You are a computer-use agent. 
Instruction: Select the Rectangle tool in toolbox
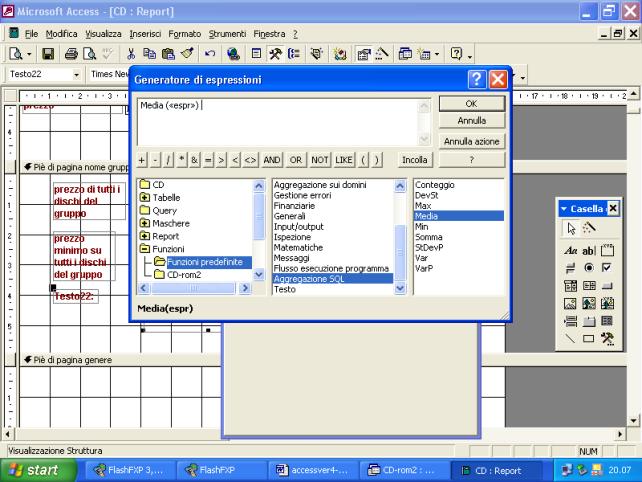589,338
